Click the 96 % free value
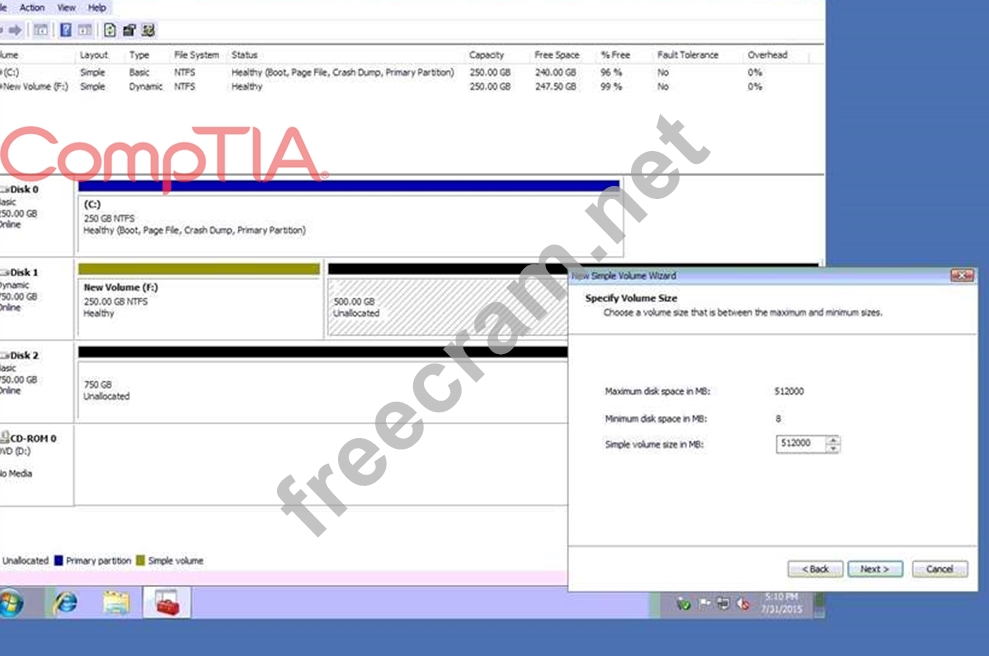Screen dimensions: 989x656 coord(611,73)
